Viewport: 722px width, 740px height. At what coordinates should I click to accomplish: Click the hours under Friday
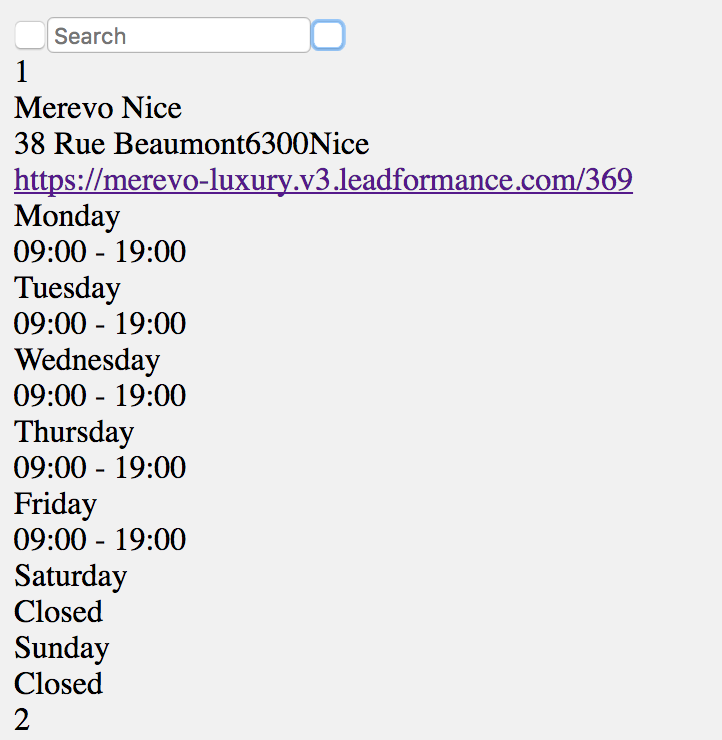click(x=100, y=539)
